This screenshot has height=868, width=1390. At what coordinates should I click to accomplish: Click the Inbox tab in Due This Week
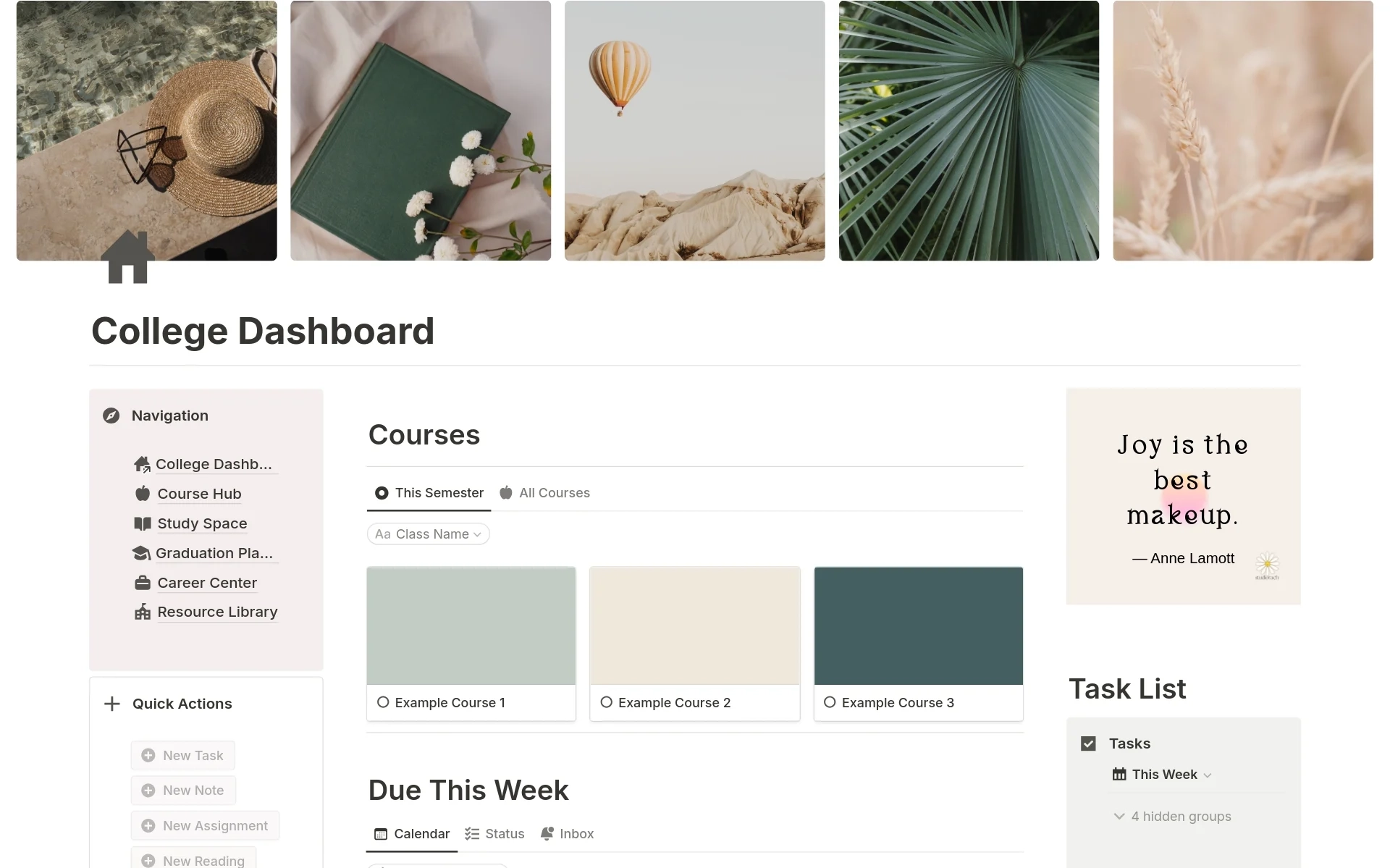[x=576, y=833]
